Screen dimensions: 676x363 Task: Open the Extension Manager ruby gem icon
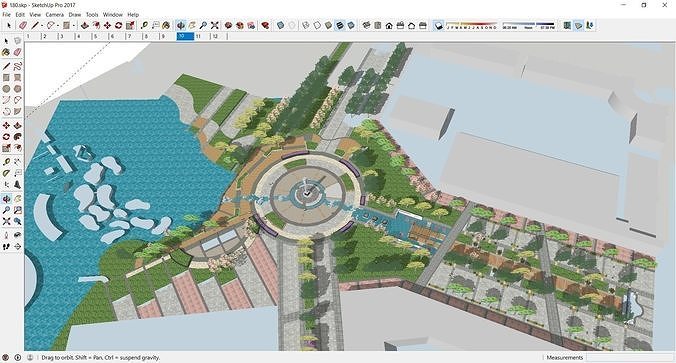(266, 25)
